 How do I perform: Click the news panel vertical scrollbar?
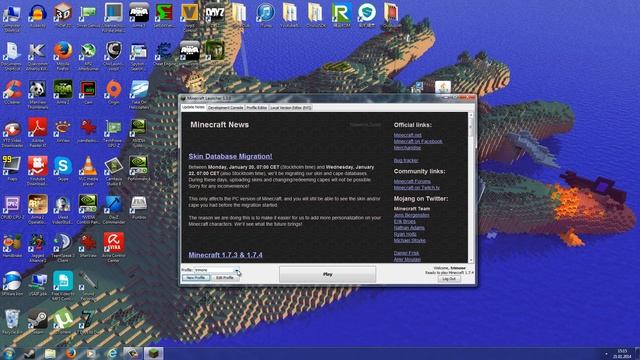pyautogui.click(x=471, y=188)
